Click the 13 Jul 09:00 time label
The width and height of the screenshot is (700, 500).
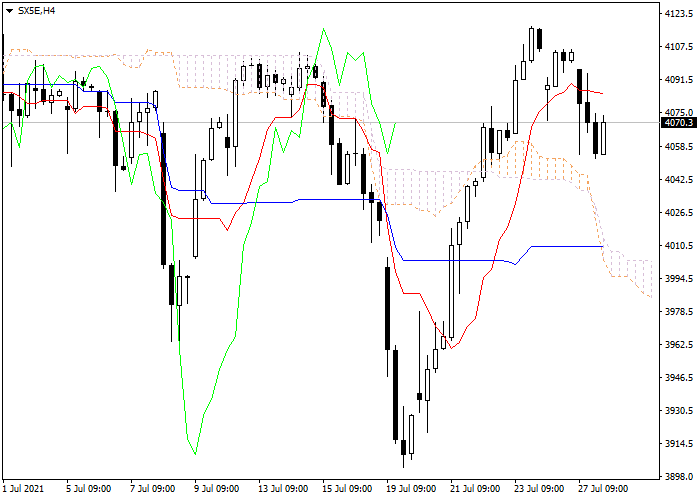[283, 488]
